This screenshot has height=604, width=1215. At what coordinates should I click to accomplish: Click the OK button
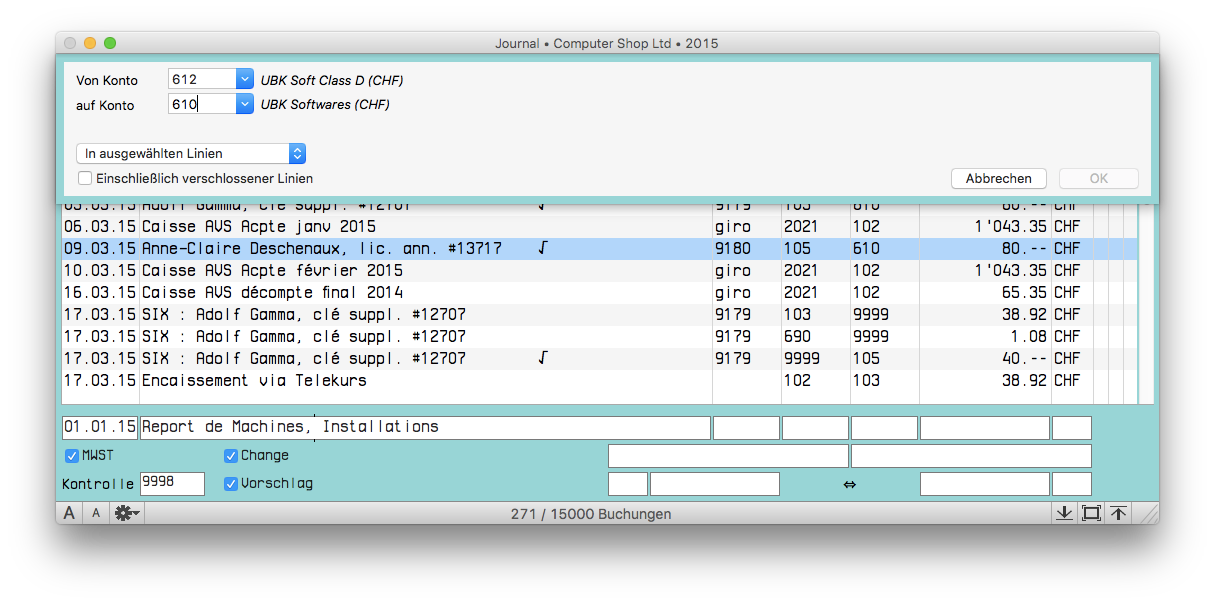coord(1098,178)
